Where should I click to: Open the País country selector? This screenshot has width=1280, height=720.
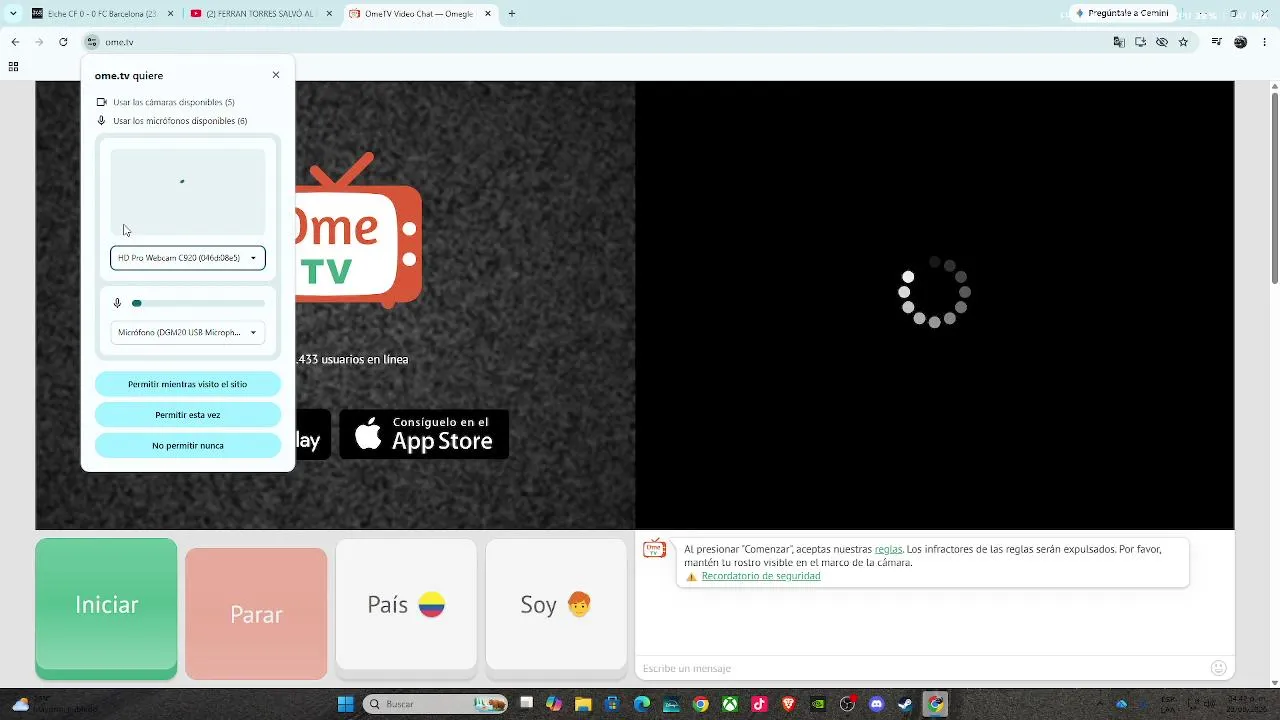point(406,605)
